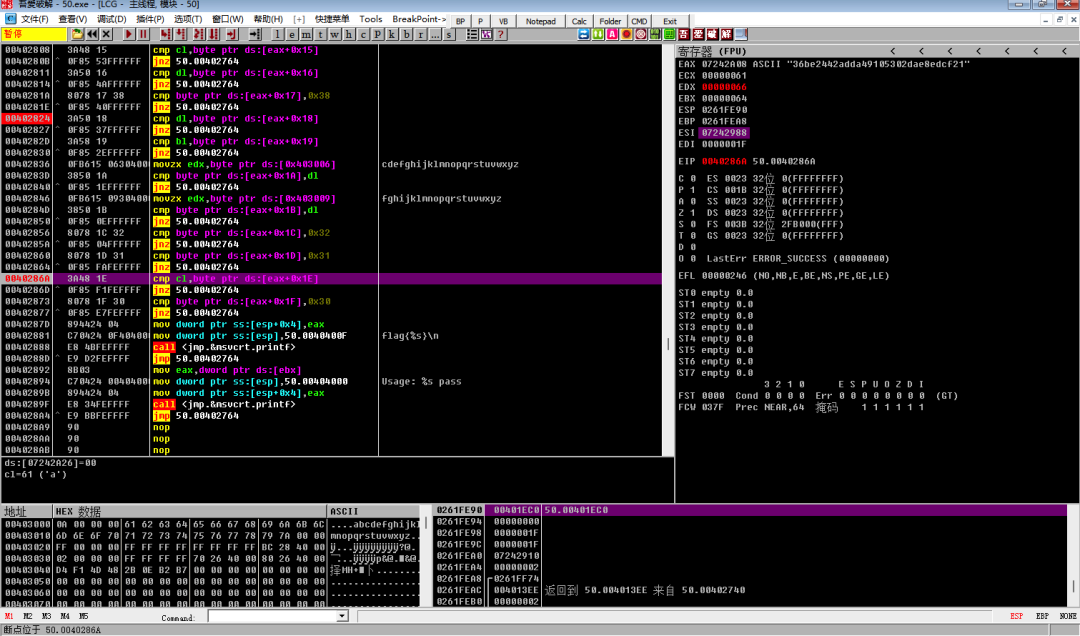1080x636 pixels.
Task: Click the Notepad shortcut button
Action: (x=541, y=20)
